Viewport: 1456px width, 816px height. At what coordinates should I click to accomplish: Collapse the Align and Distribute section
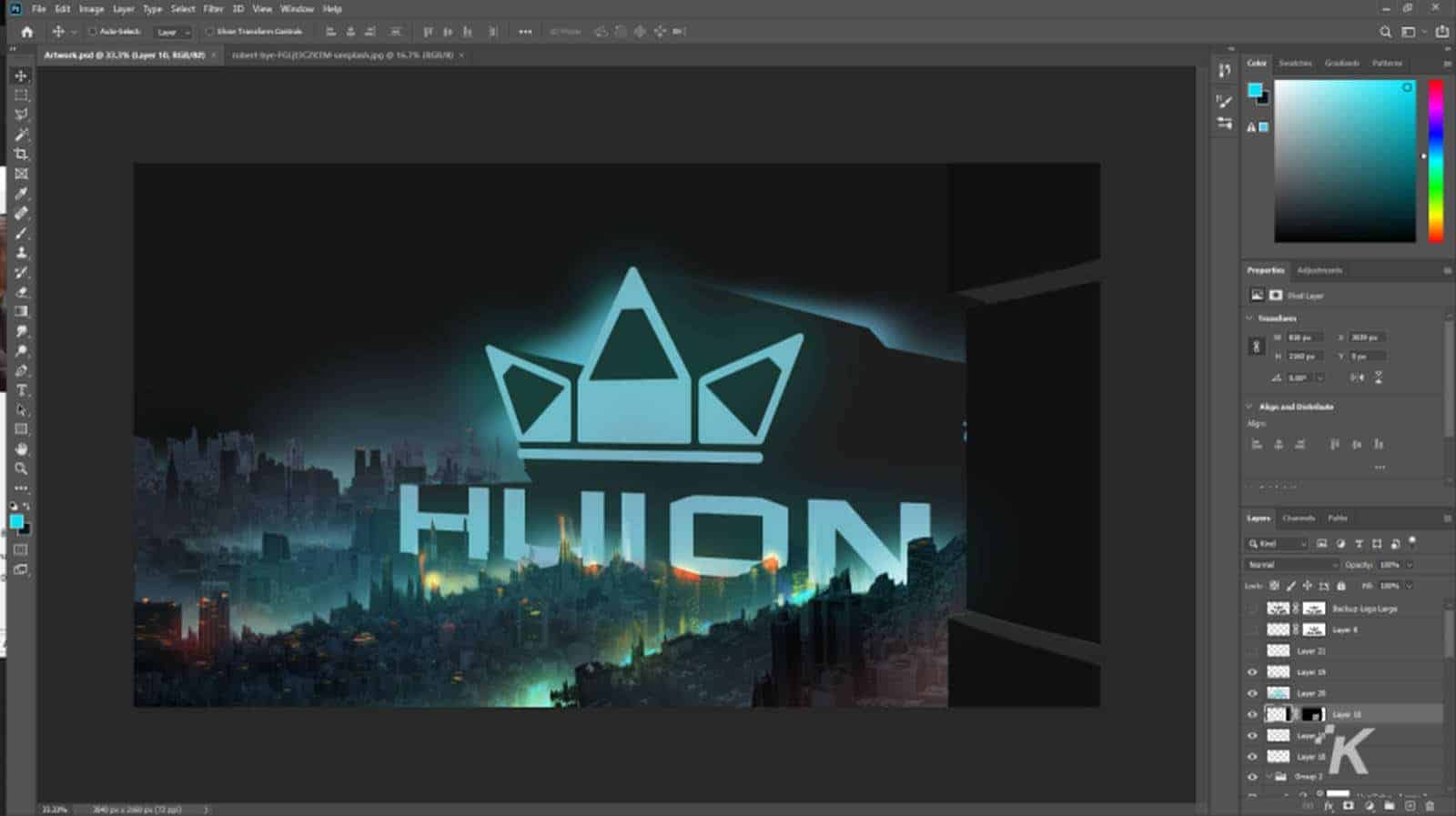(x=1249, y=407)
